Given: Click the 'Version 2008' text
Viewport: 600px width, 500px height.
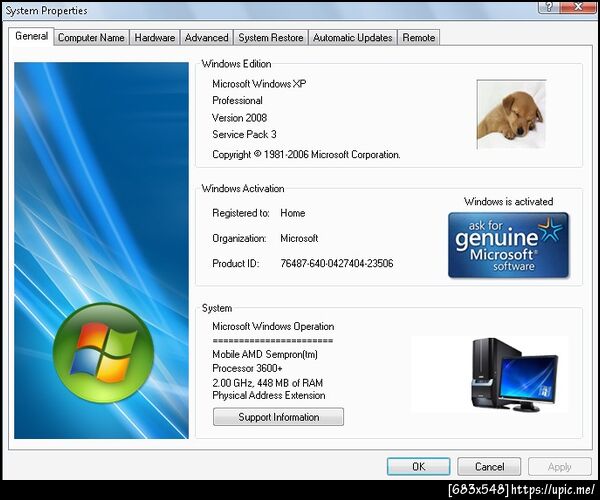Looking at the screenshot, I should tap(240, 117).
